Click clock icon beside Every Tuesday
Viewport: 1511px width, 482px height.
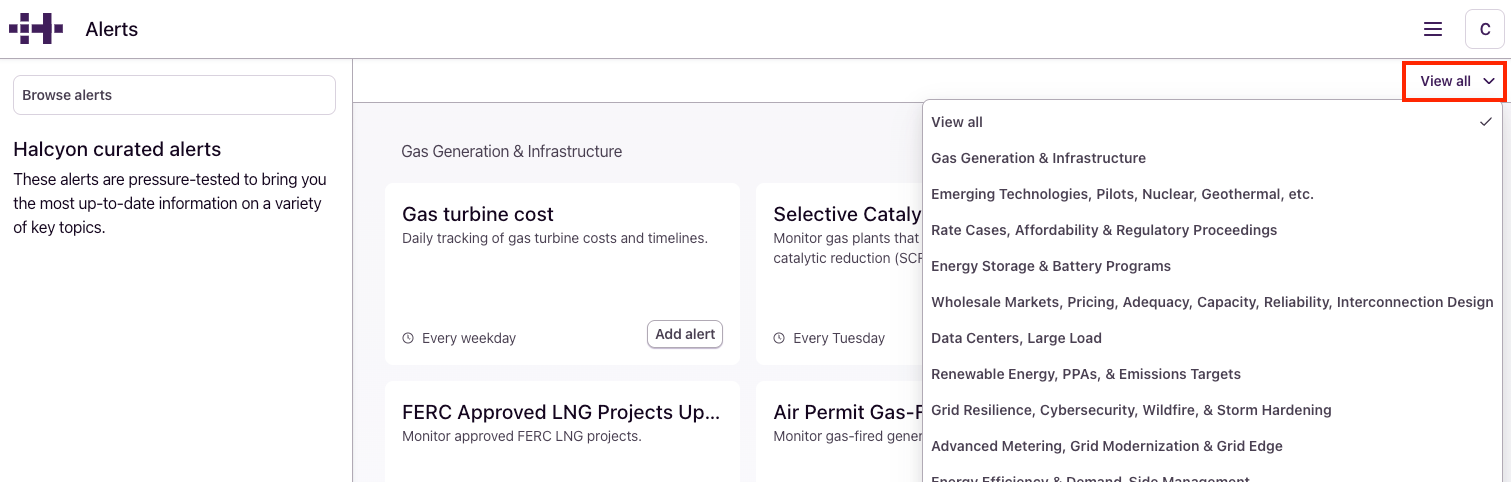779,338
